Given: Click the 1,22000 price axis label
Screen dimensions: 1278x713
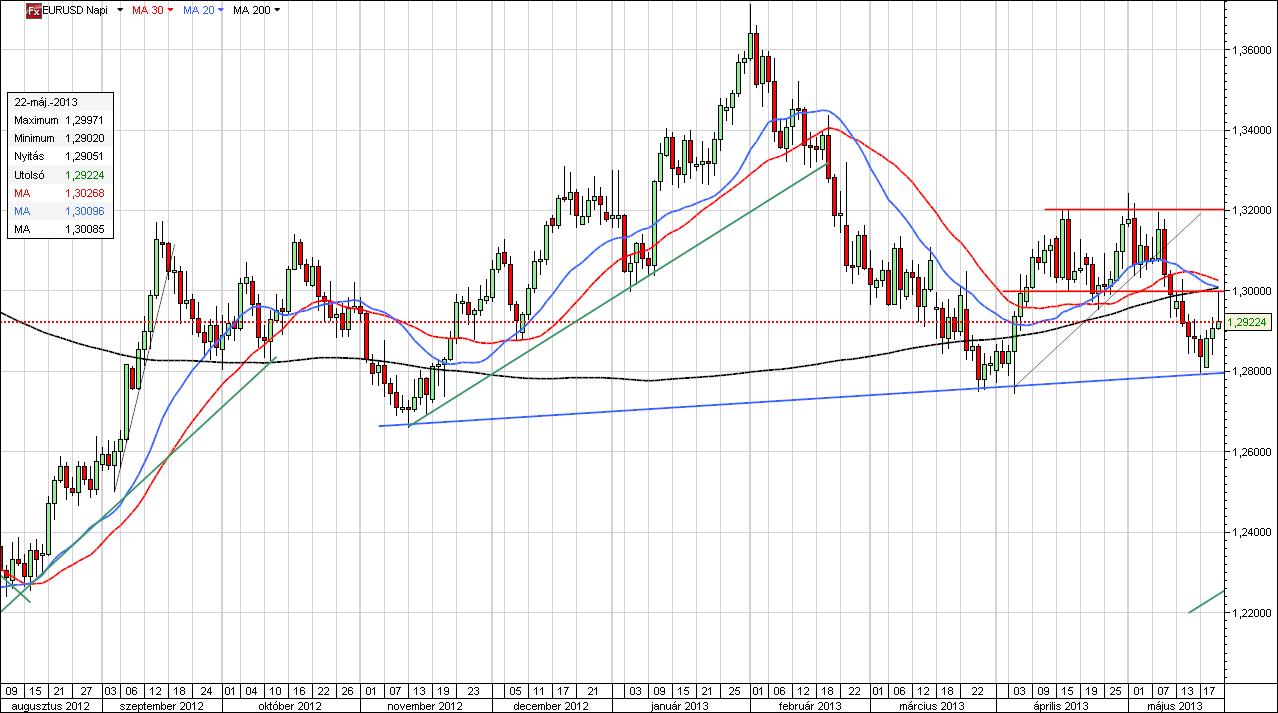Looking at the screenshot, I should pos(1250,613).
